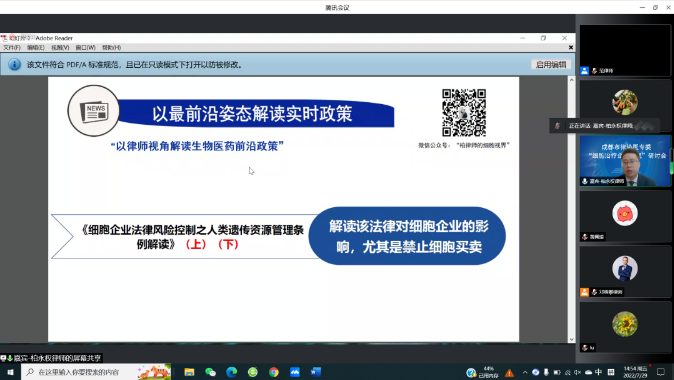Click the blue info icon in the PDF/A notice bar
Image resolution: width=674 pixels, height=380 pixels.
tap(14, 64)
